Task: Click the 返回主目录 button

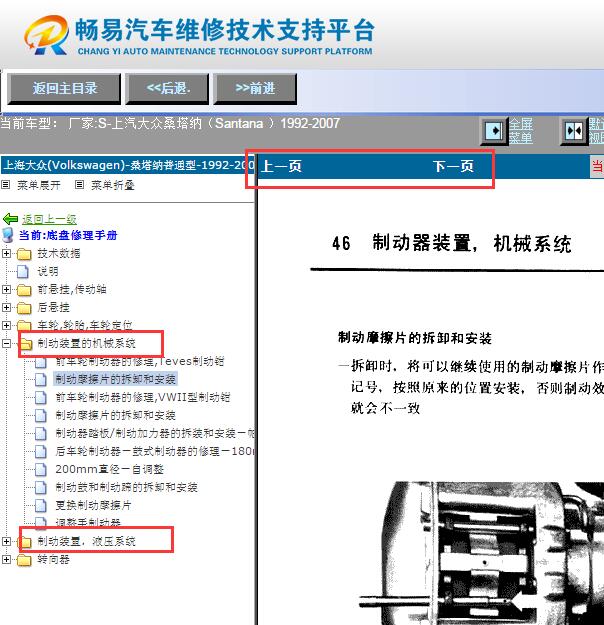Action: [64, 88]
